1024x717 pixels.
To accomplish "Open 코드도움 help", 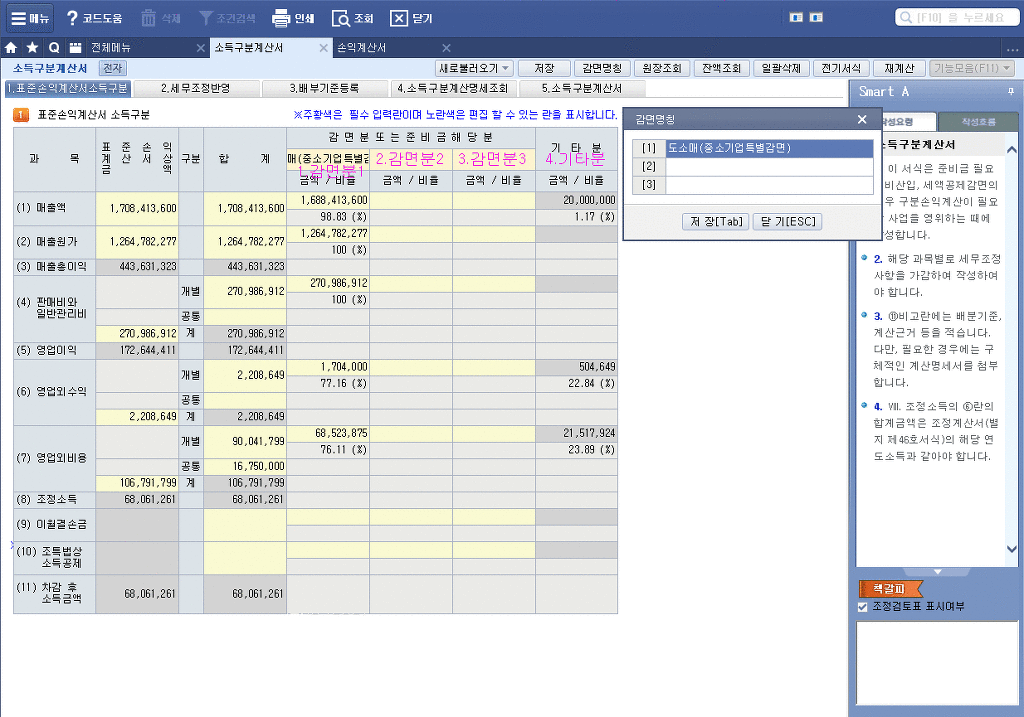I will click(93, 18).
